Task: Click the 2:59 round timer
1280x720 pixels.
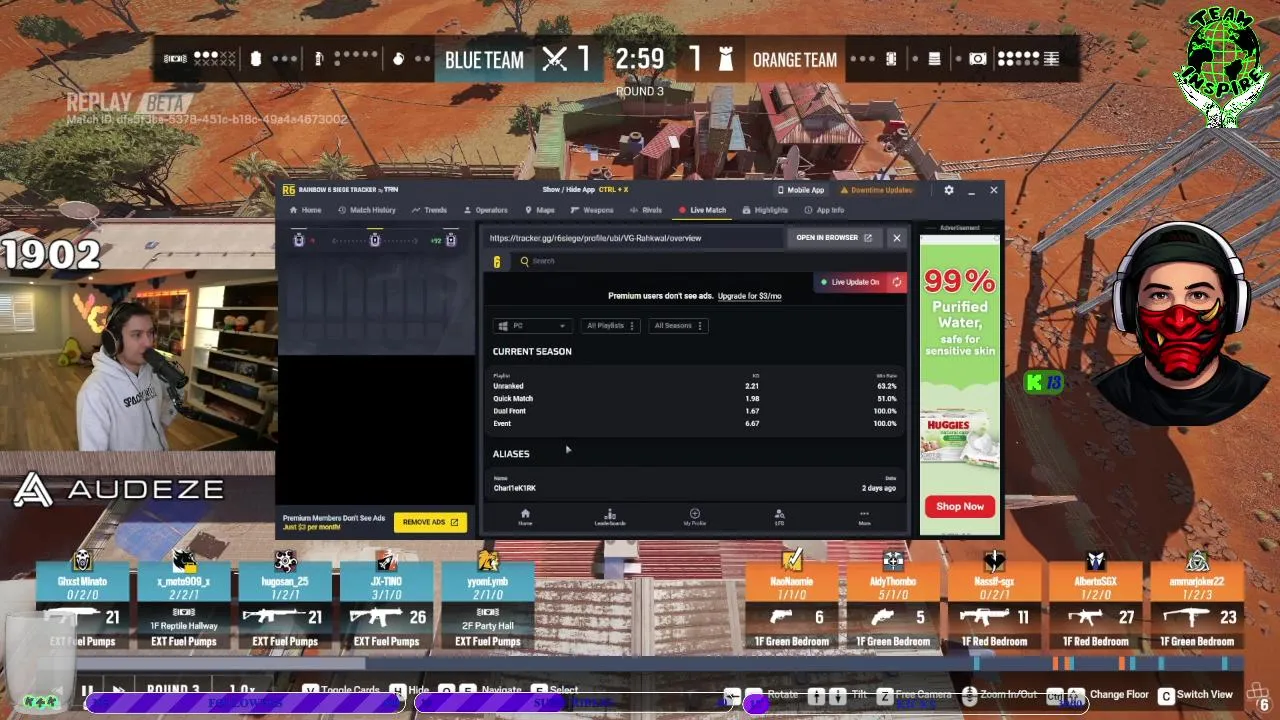Action: (640, 59)
